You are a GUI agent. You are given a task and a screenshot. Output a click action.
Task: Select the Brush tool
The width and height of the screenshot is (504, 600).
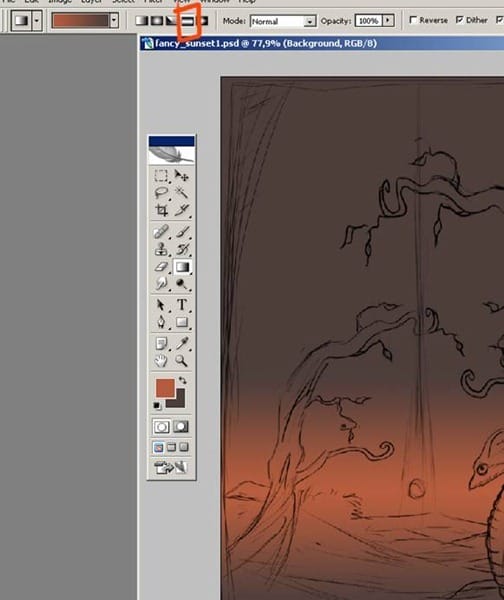tap(181, 232)
